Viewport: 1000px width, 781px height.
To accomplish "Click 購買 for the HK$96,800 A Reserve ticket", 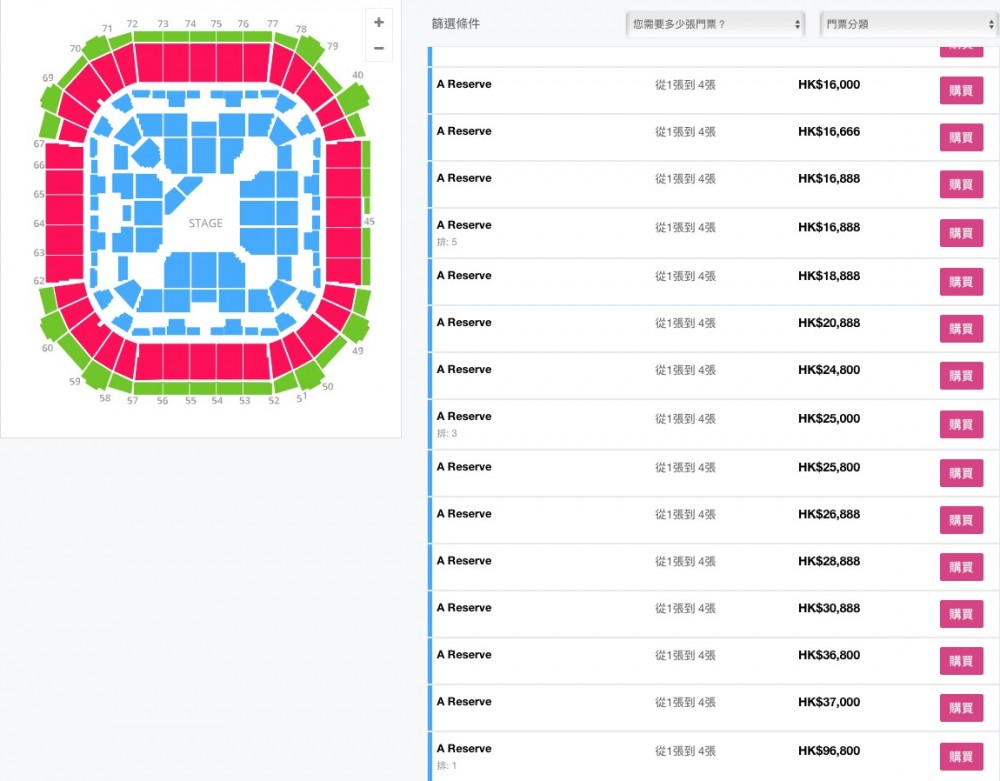I will tap(960, 754).
